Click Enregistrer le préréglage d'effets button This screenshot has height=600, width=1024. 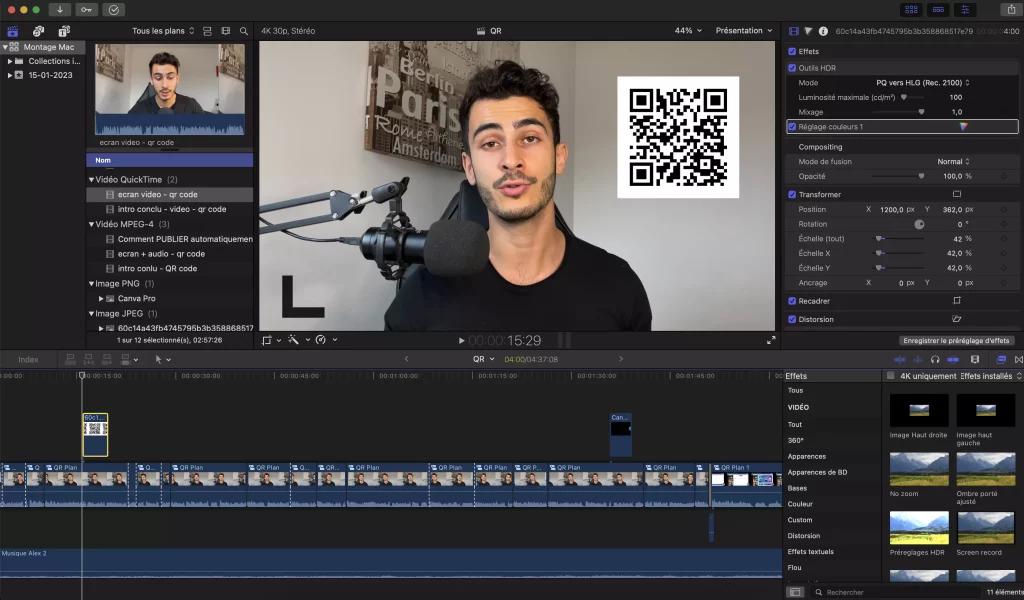[x=956, y=340]
